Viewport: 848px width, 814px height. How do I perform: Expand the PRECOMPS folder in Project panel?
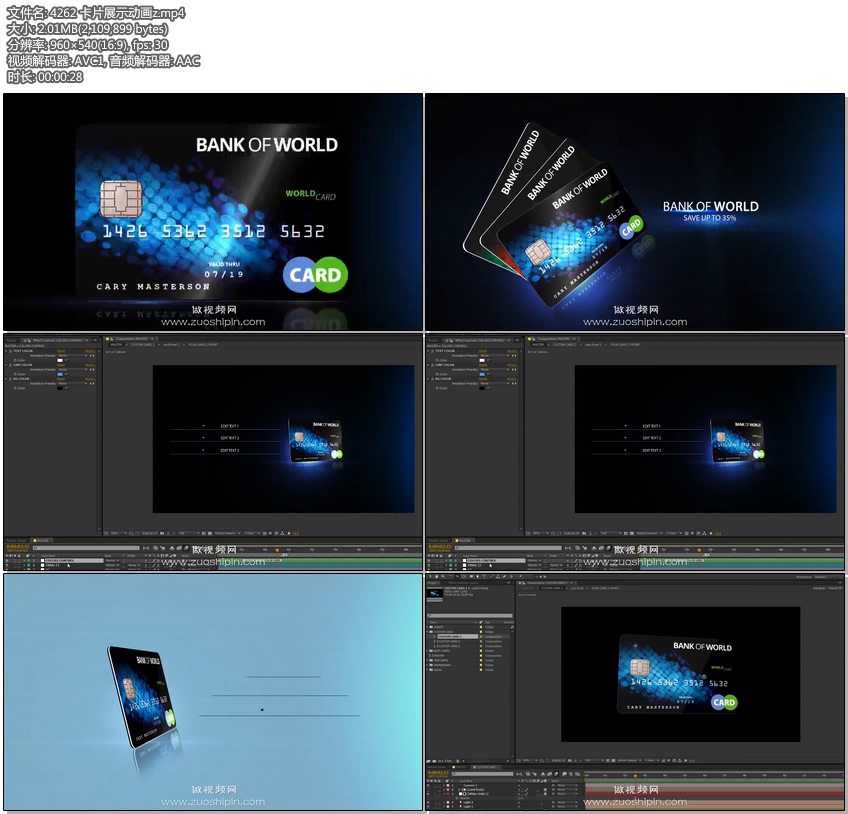pos(426,660)
